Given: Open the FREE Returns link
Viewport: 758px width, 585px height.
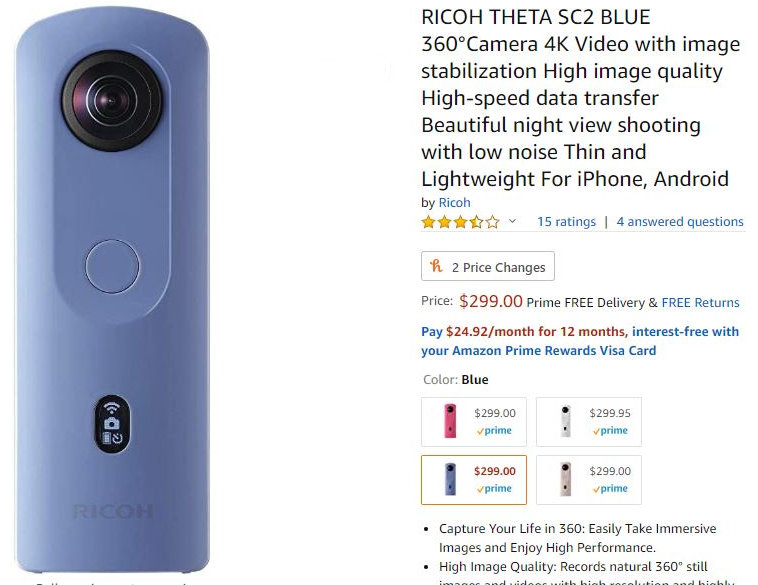Looking at the screenshot, I should (x=700, y=303).
